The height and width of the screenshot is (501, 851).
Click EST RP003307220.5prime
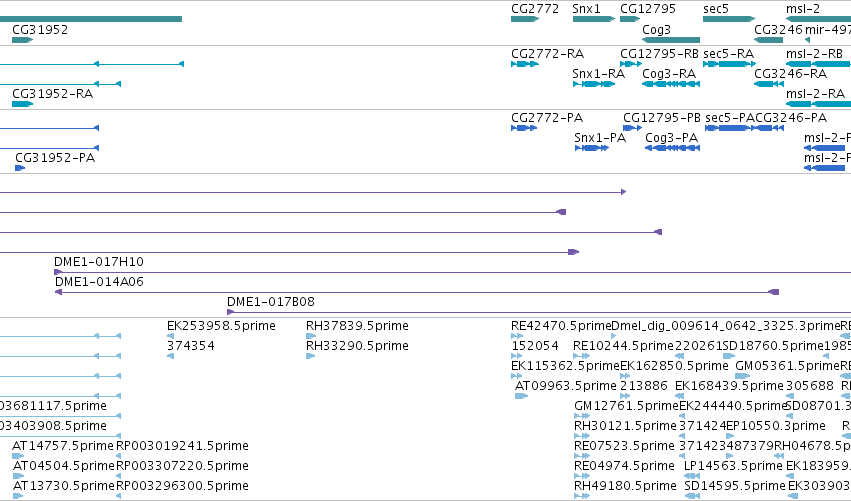pos(182,466)
